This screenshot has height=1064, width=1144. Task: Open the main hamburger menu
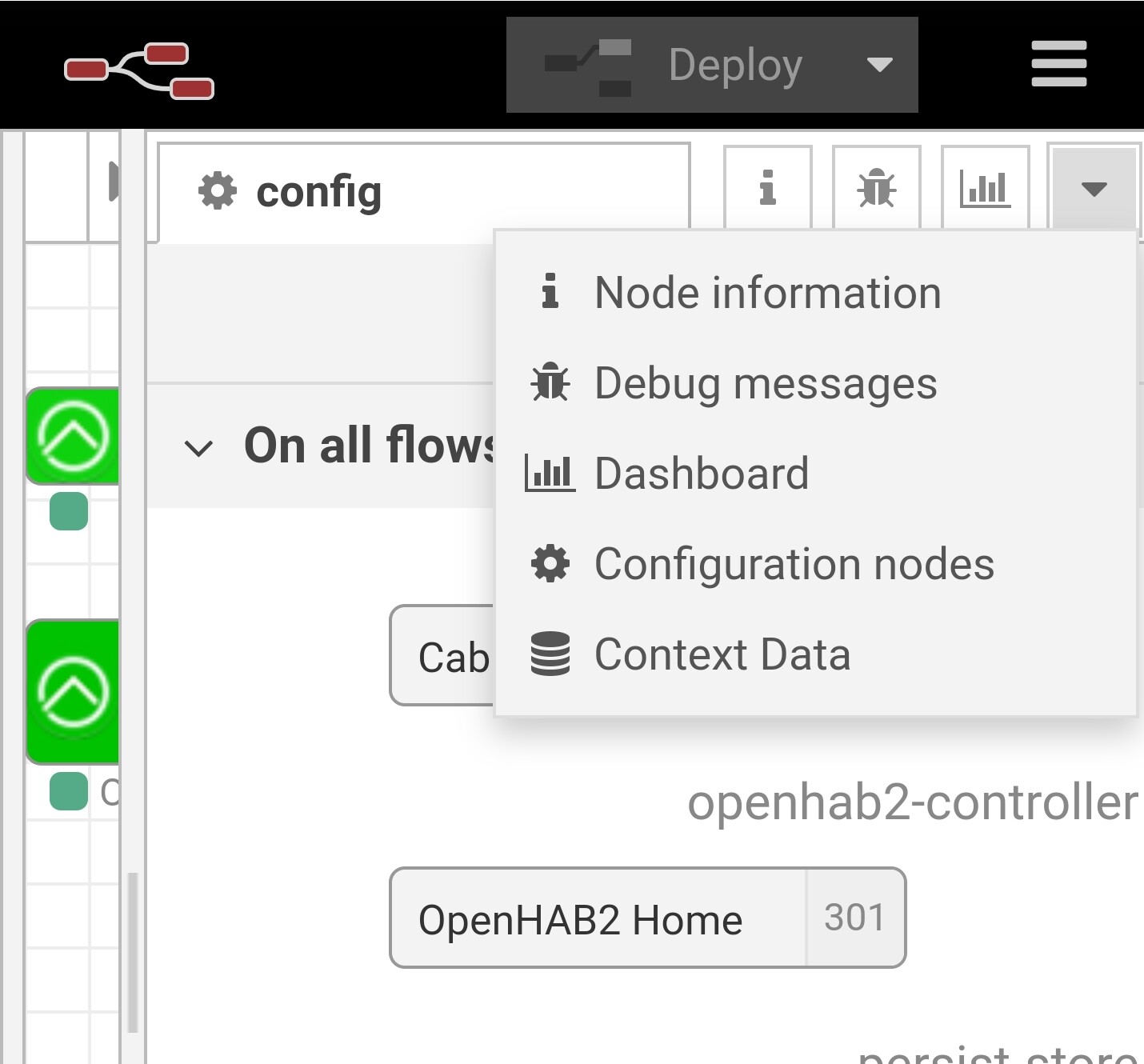pos(1058,64)
